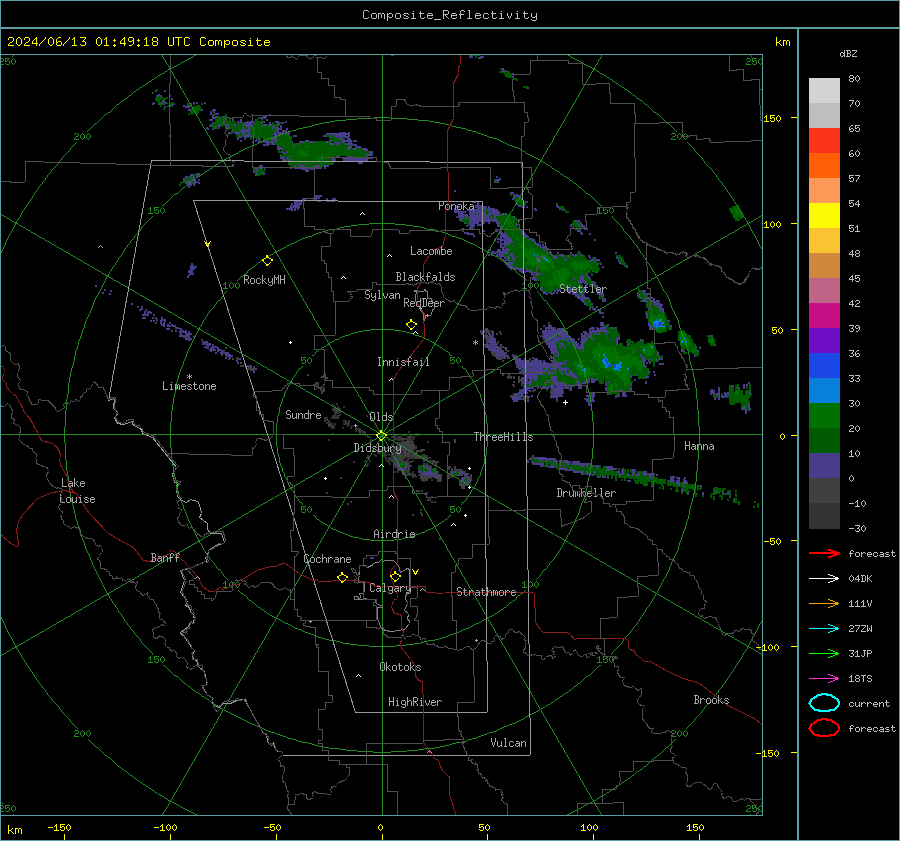Click the storm cell east of Stettler
Viewport: 900px width, 841px height.
(x=654, y=311)
